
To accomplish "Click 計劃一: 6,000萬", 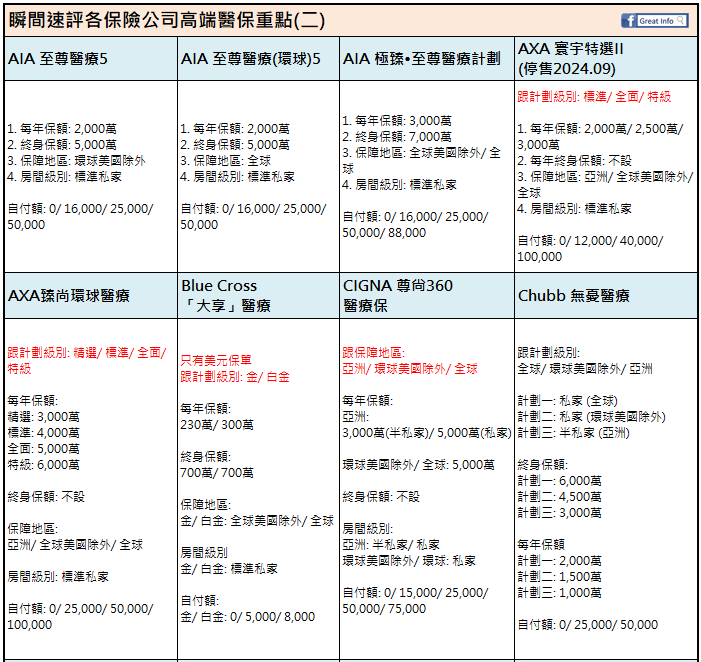I will coord(560,481).
